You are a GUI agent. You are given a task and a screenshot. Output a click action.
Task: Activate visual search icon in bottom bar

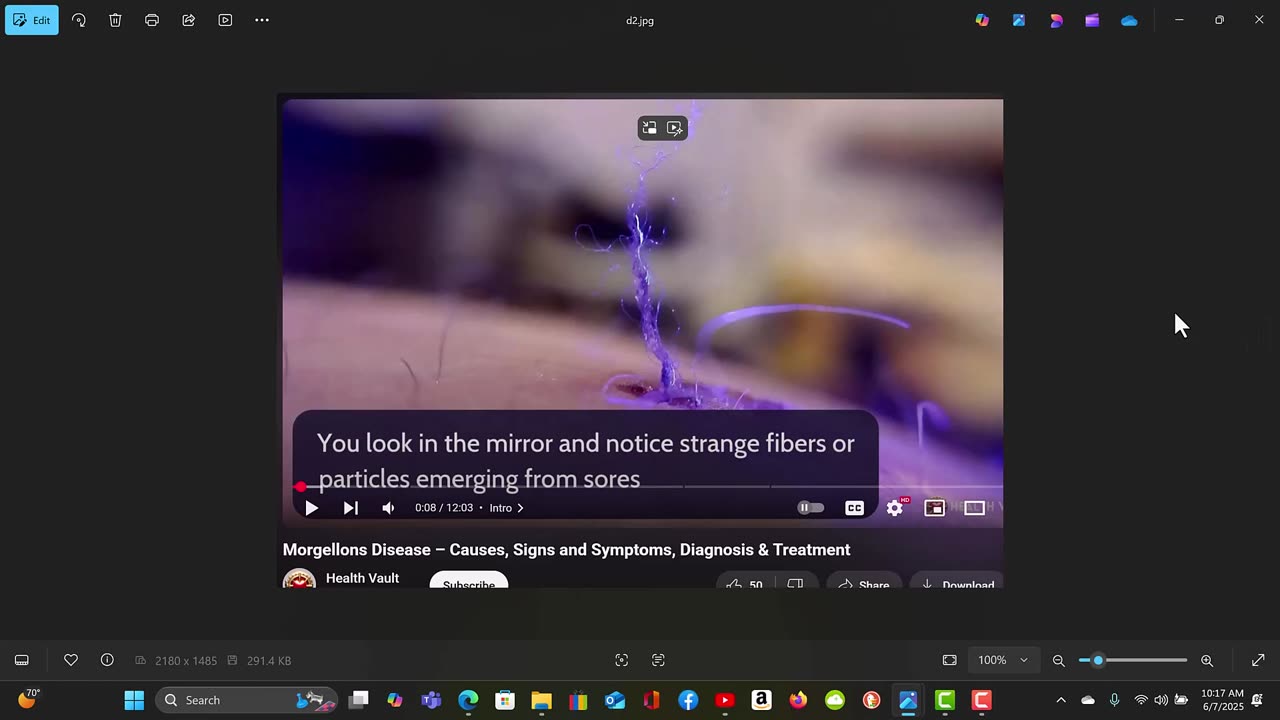click(x=622, y=660)
